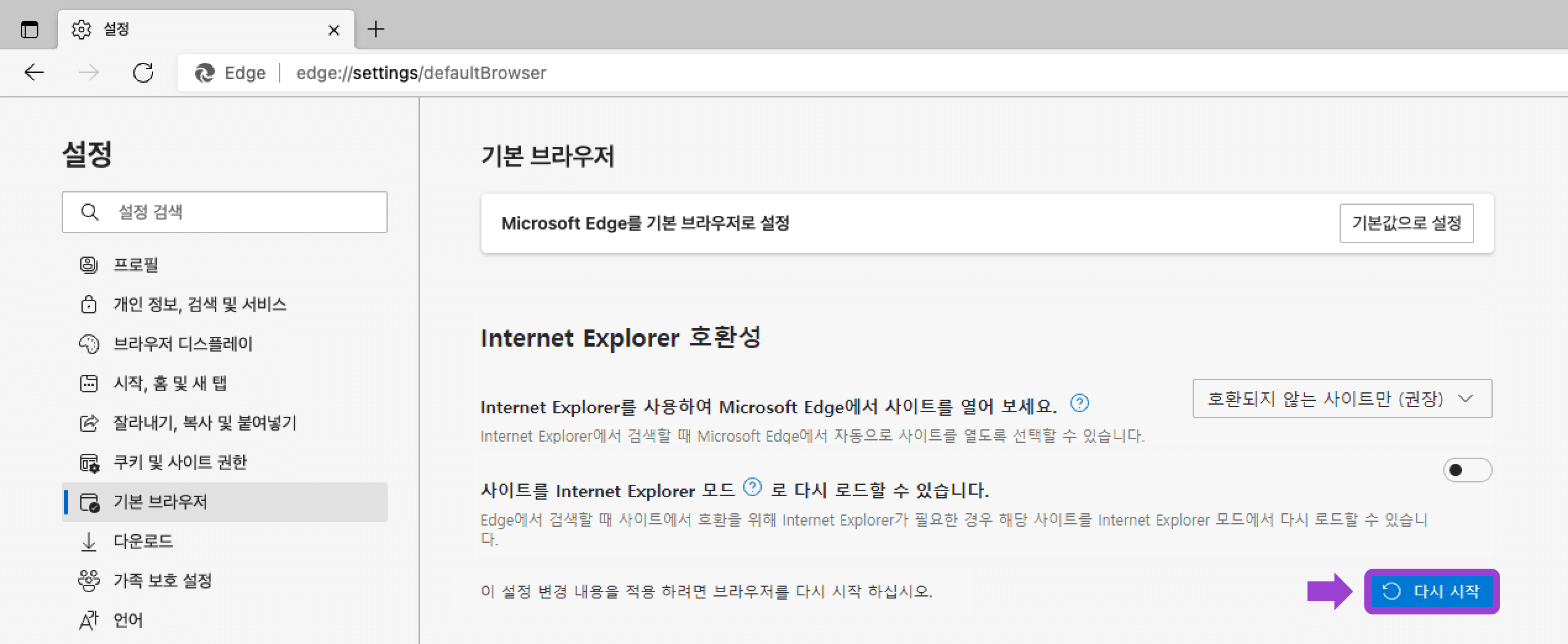
Task: Click the 기본 브라우저 heading text
Action: coord(548,155)
